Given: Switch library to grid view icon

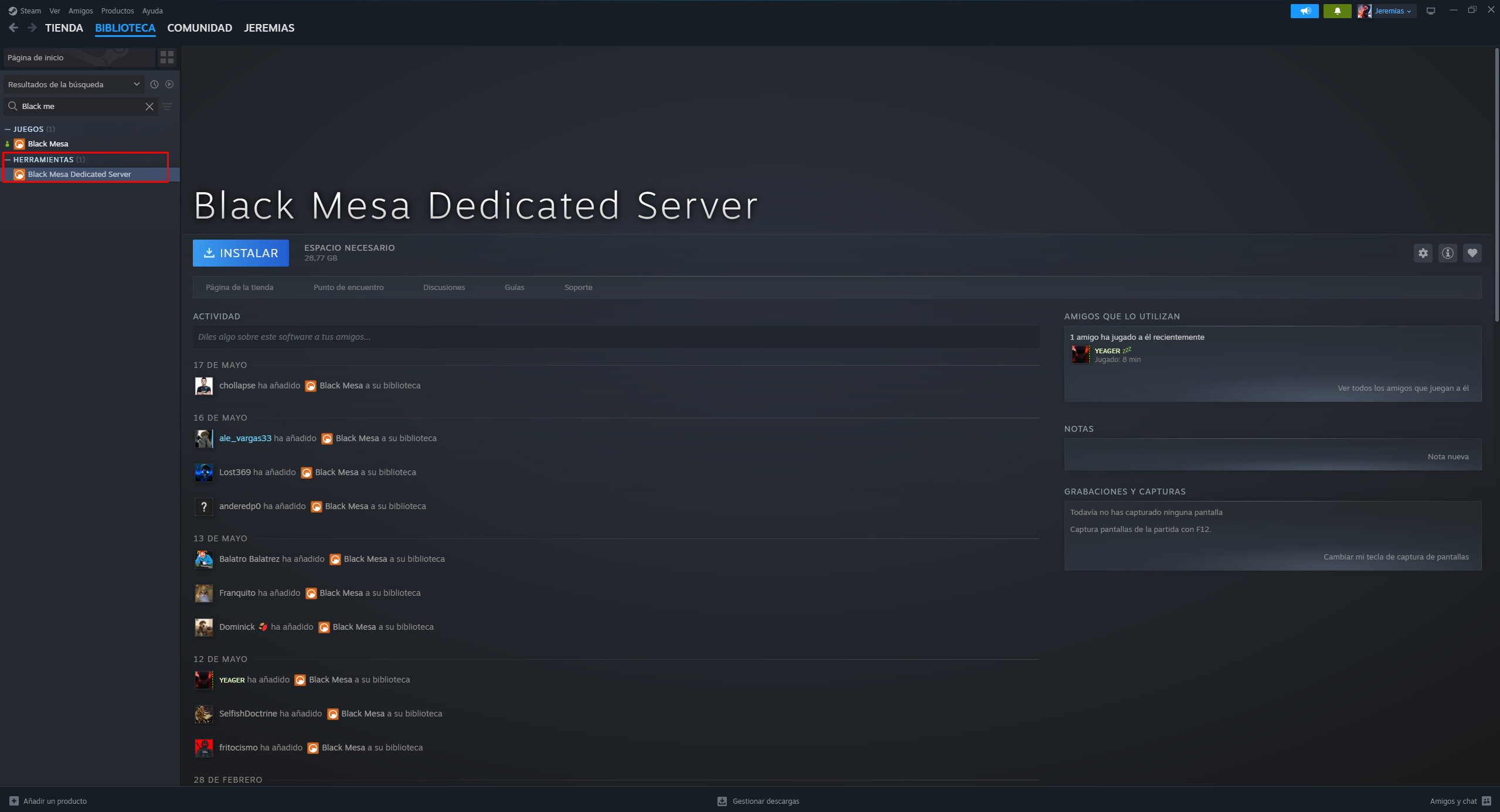Looking at the screenshot, I should [167, 57].
